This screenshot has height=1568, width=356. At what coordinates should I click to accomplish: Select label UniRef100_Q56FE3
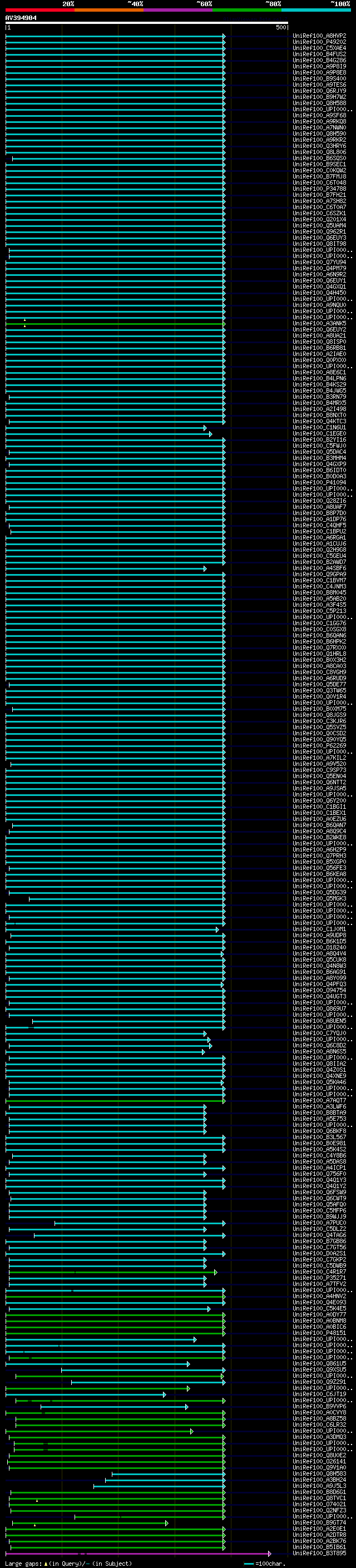[319, 868]
